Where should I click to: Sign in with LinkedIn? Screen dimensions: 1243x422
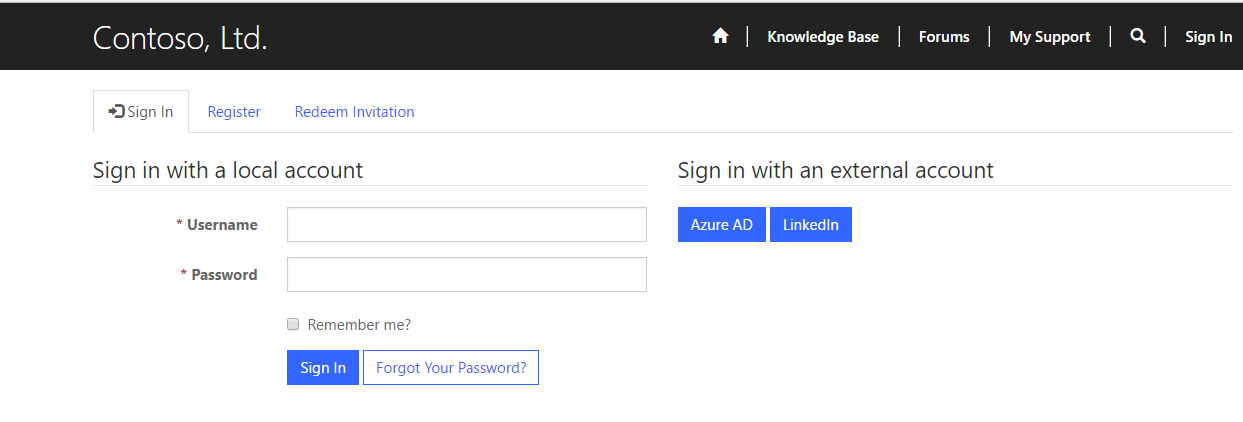point(811,224)
